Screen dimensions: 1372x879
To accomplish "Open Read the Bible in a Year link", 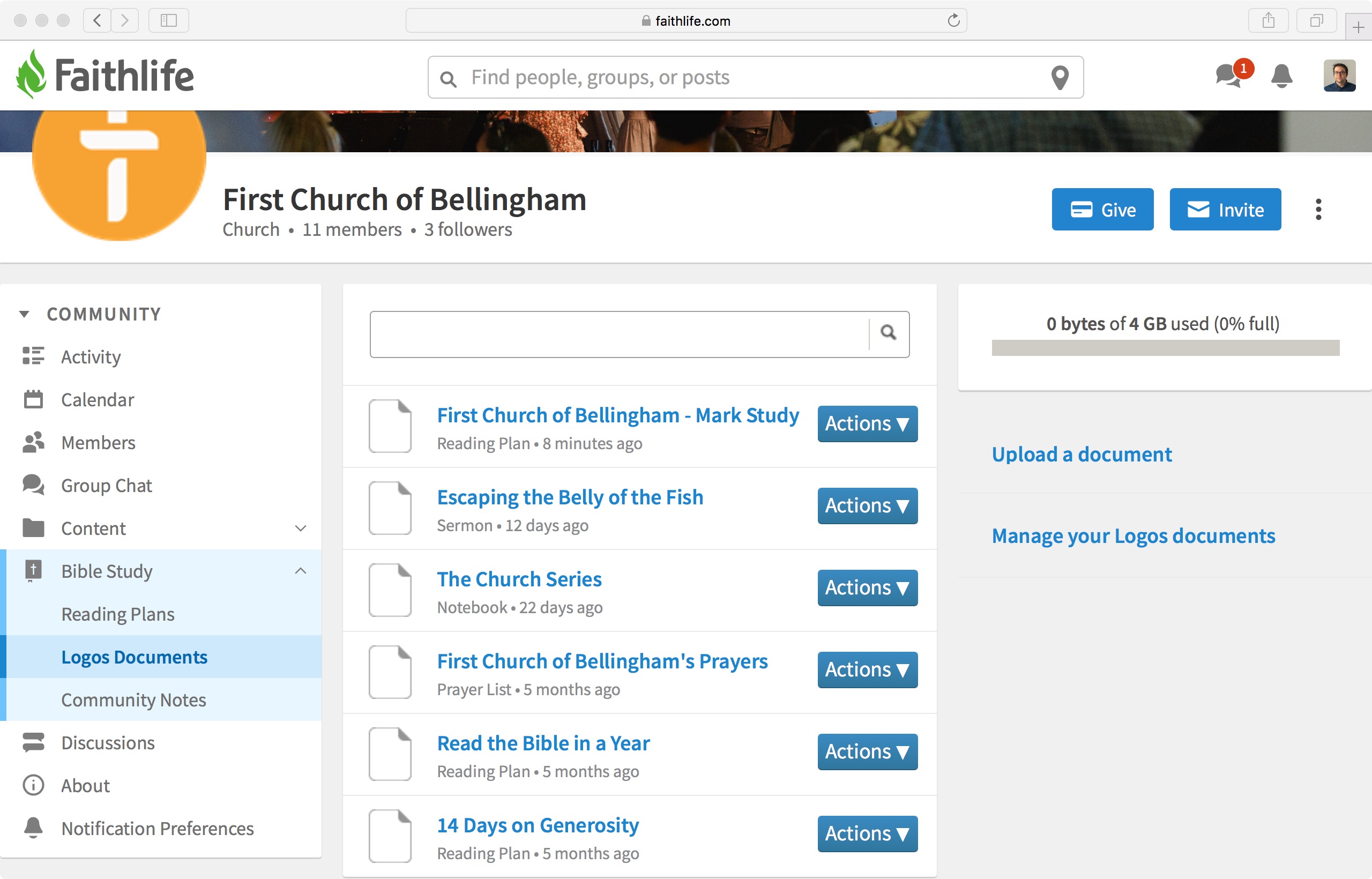I will [x=543, y=743].
